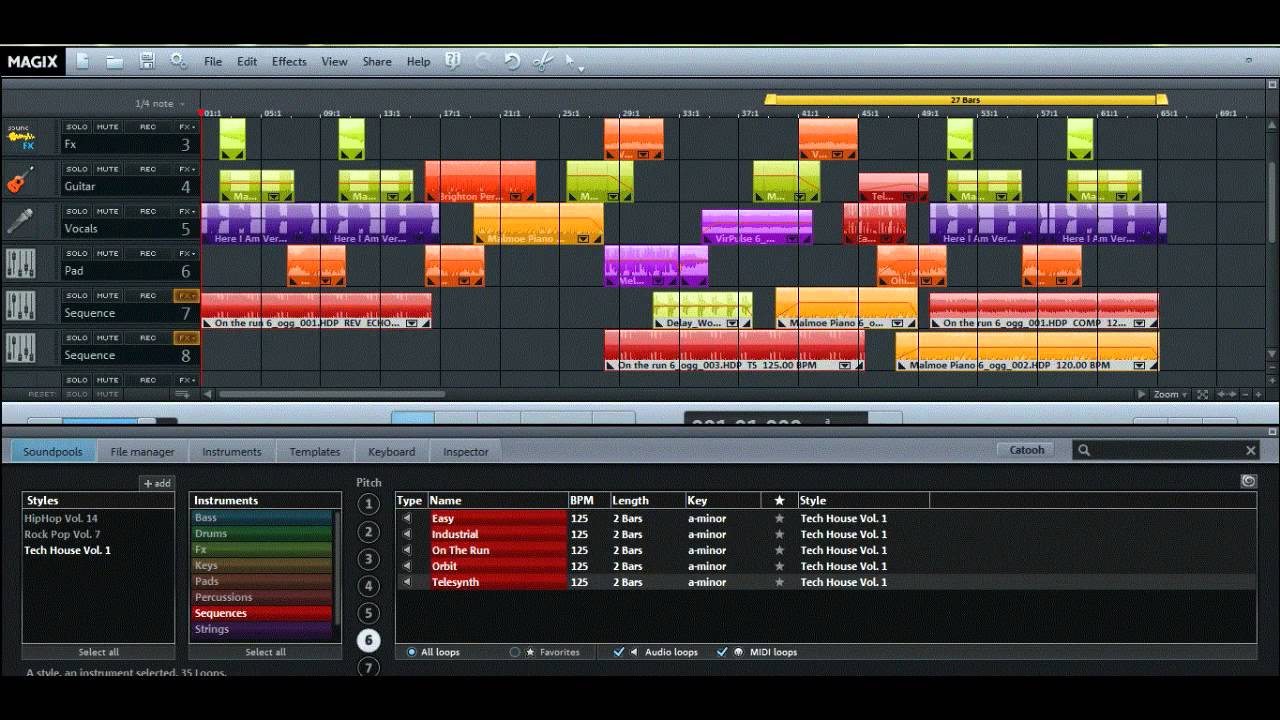Click the +add button above Styles

pyautogui.click(x=157, y=483)
